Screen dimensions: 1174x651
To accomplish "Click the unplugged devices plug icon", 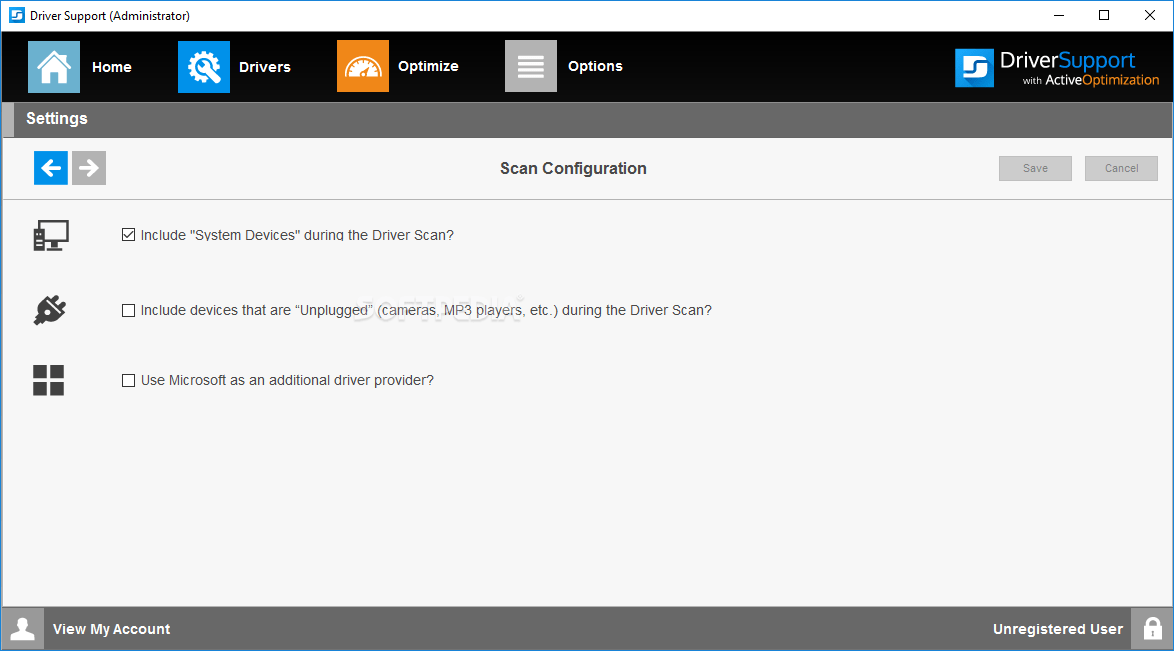I will click(49, 309).
